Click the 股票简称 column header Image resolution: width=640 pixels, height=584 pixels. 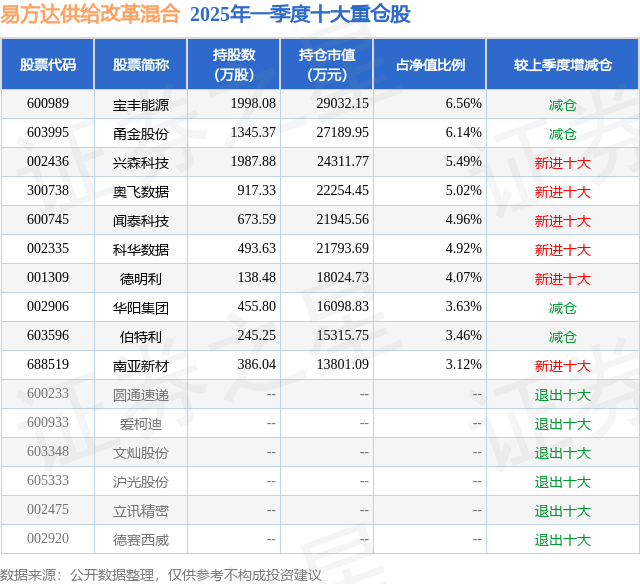(141, 64)
